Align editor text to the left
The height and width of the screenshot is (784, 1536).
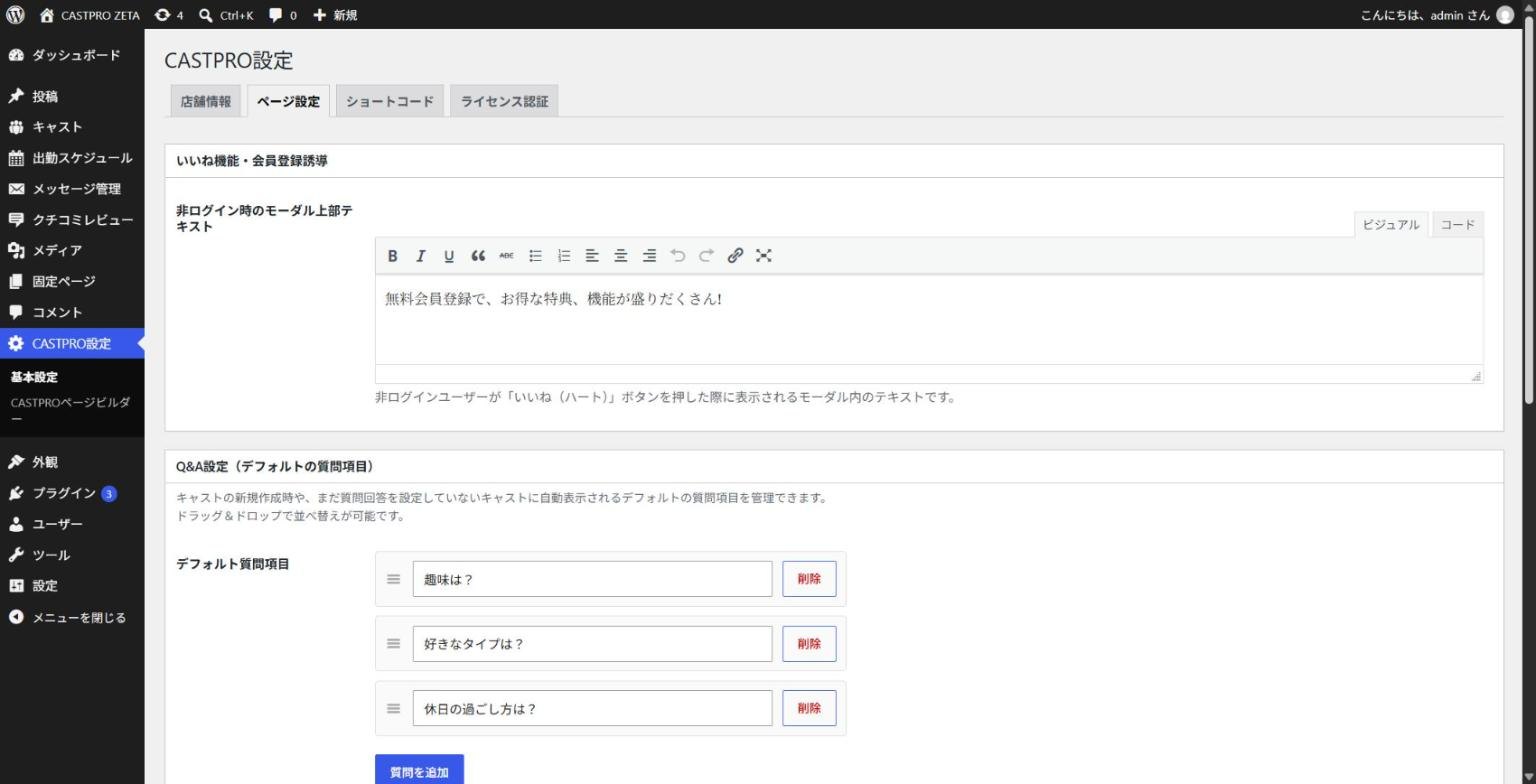click(x=592, y=256)
